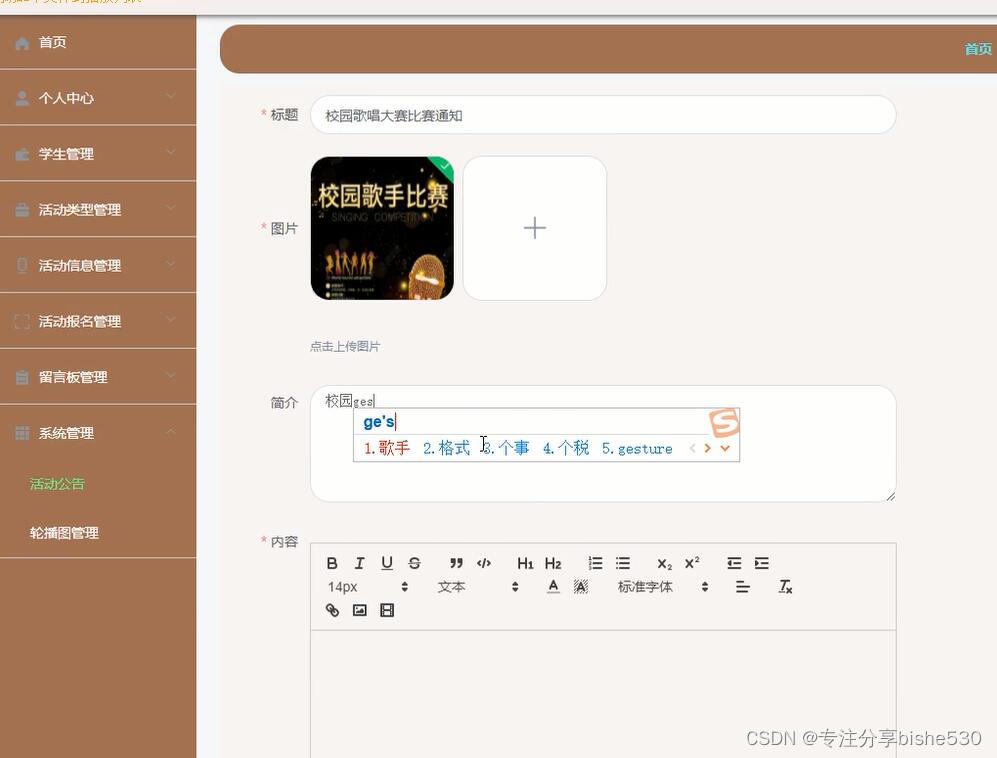This screenshot has height=758, width=997.
Task: Insert a blockquote using the quote icon
Action: (456, 562)
